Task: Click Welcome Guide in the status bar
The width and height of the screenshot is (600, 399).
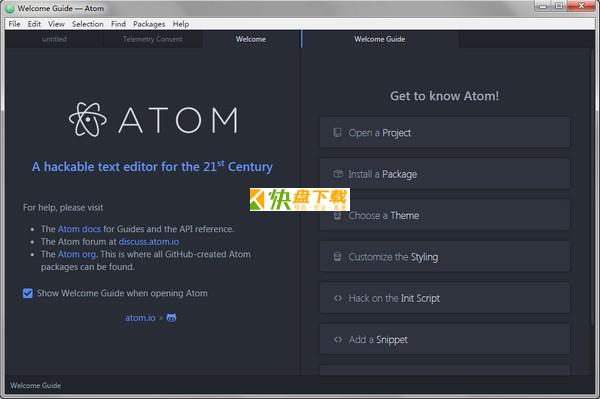Action: pyautogui.click(x=36, y=385)
